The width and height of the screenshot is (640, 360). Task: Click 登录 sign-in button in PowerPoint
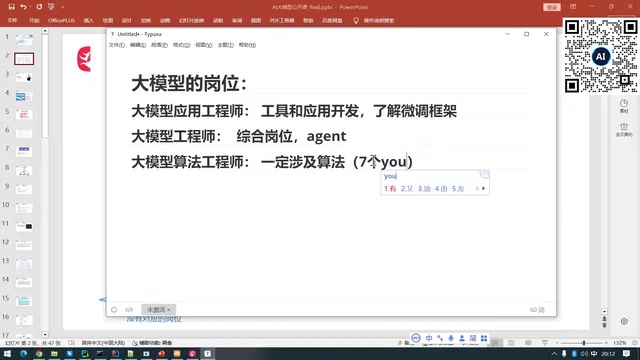click(x=552, y=7)
